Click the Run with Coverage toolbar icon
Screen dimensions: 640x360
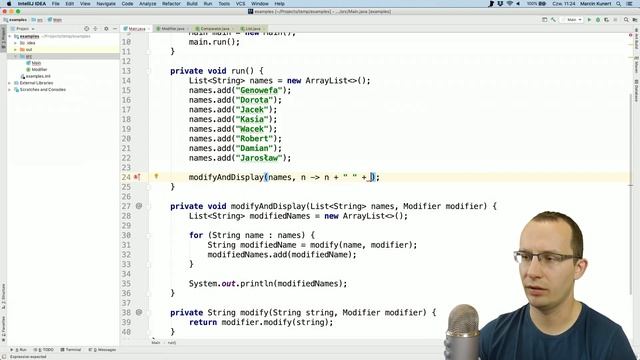point(607,20)
